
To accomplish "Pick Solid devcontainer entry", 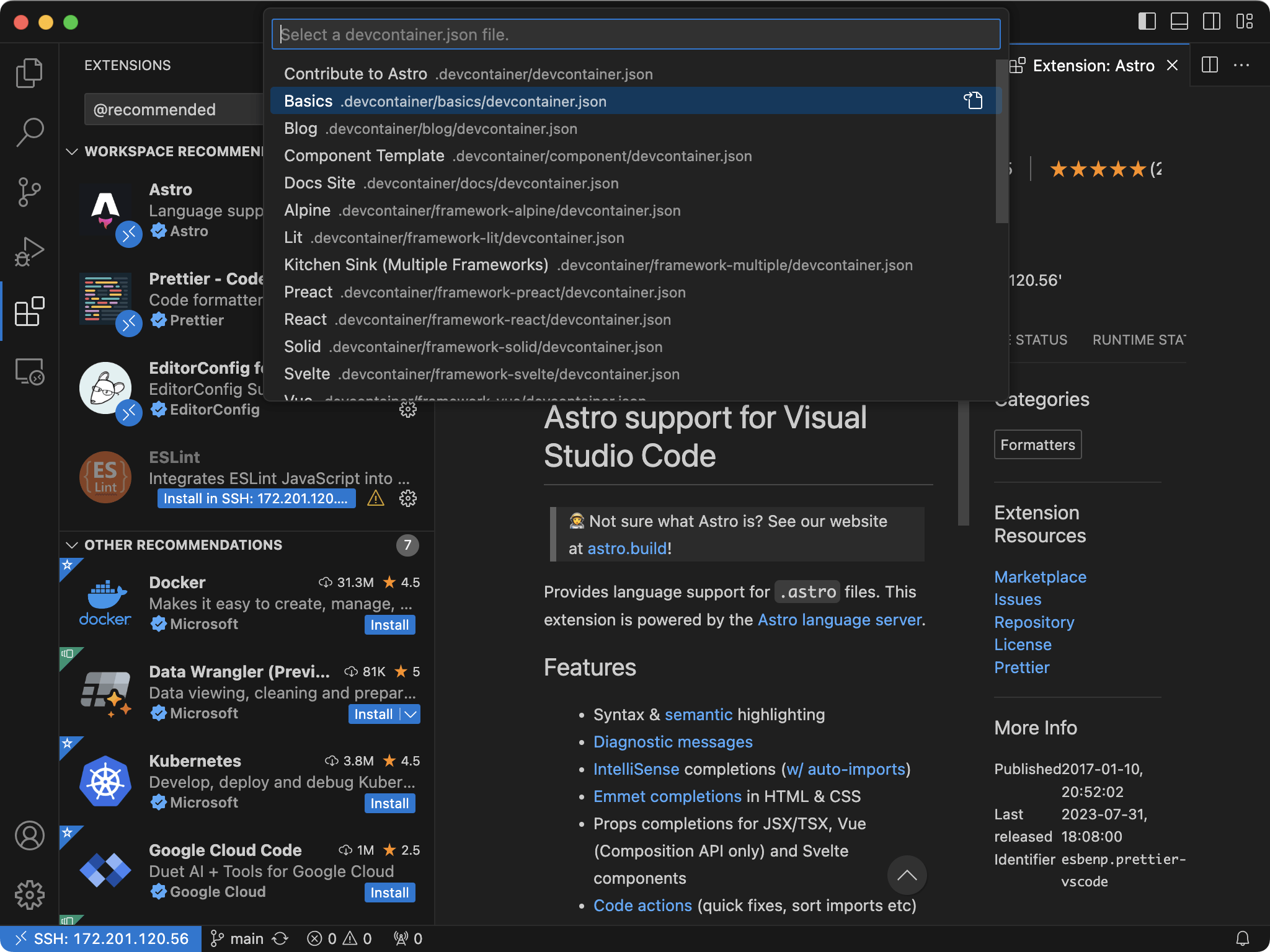I will pyautogui.click(x=633, y=346).
